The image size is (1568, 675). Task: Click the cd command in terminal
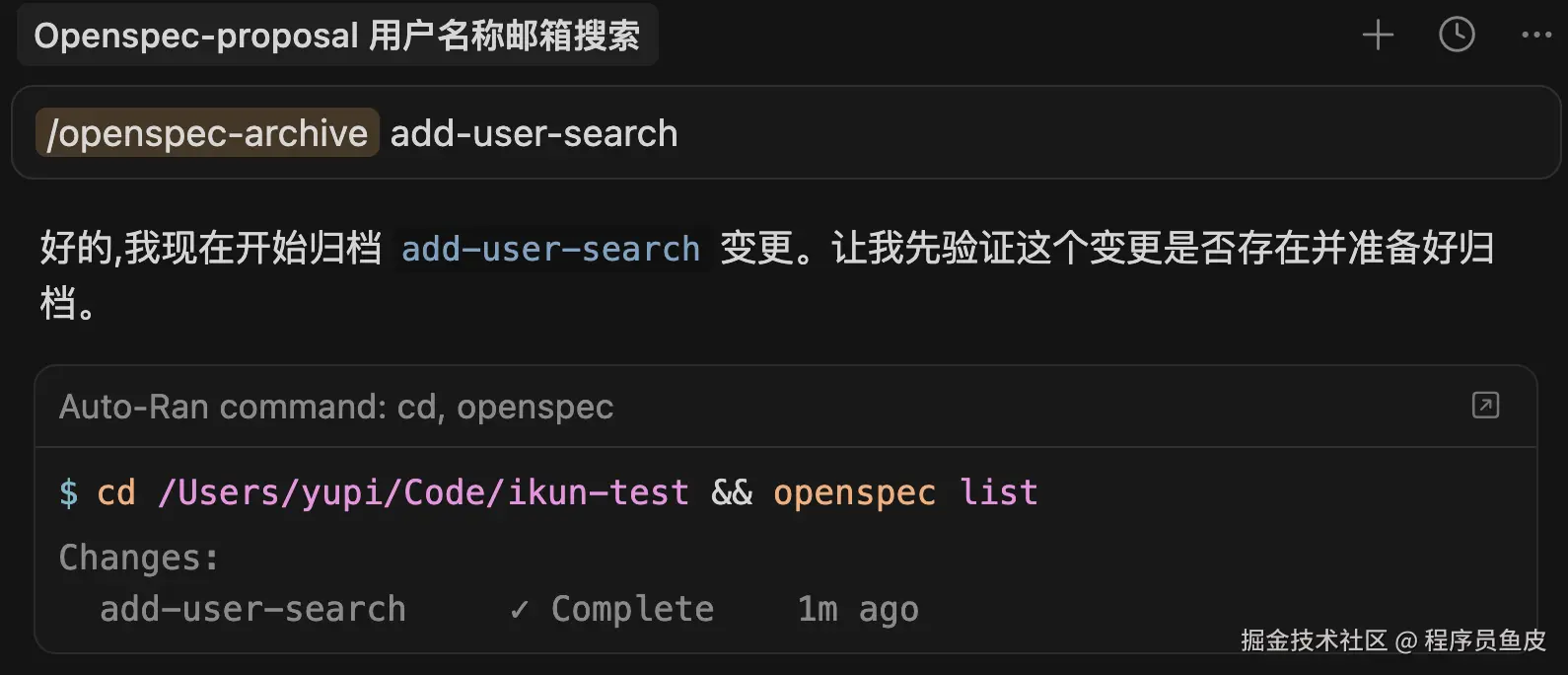pos(115,492)
